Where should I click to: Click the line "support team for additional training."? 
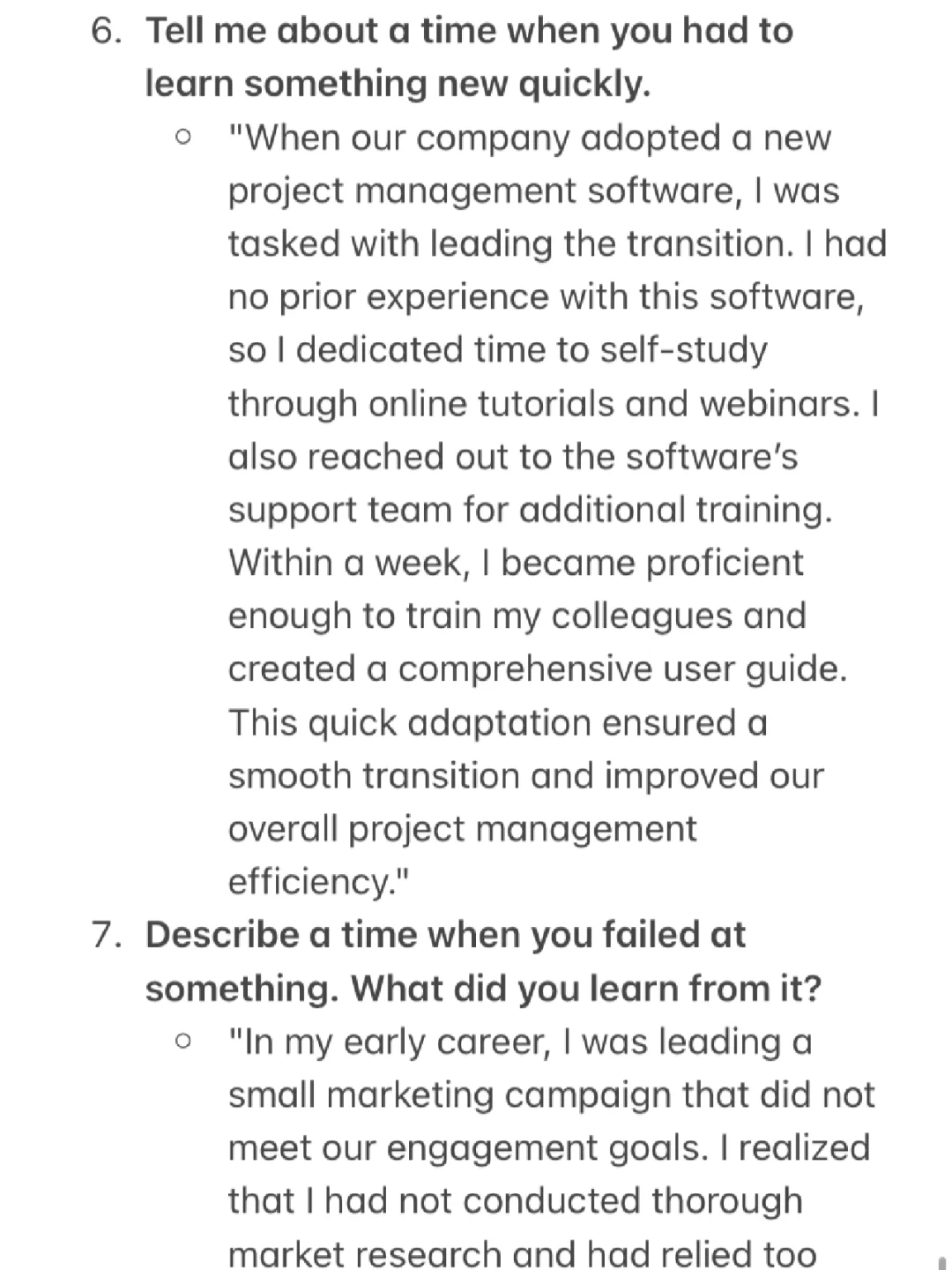click(530, 510)
